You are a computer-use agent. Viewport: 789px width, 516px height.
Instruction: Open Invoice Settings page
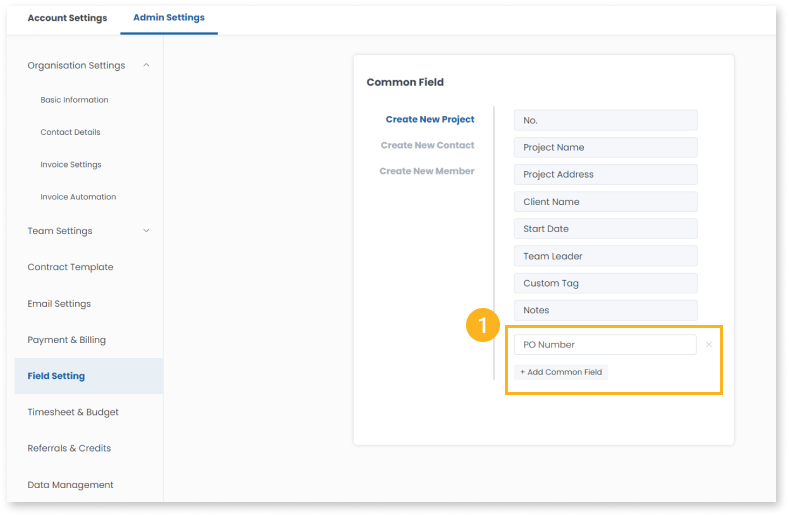pos(71,165)
